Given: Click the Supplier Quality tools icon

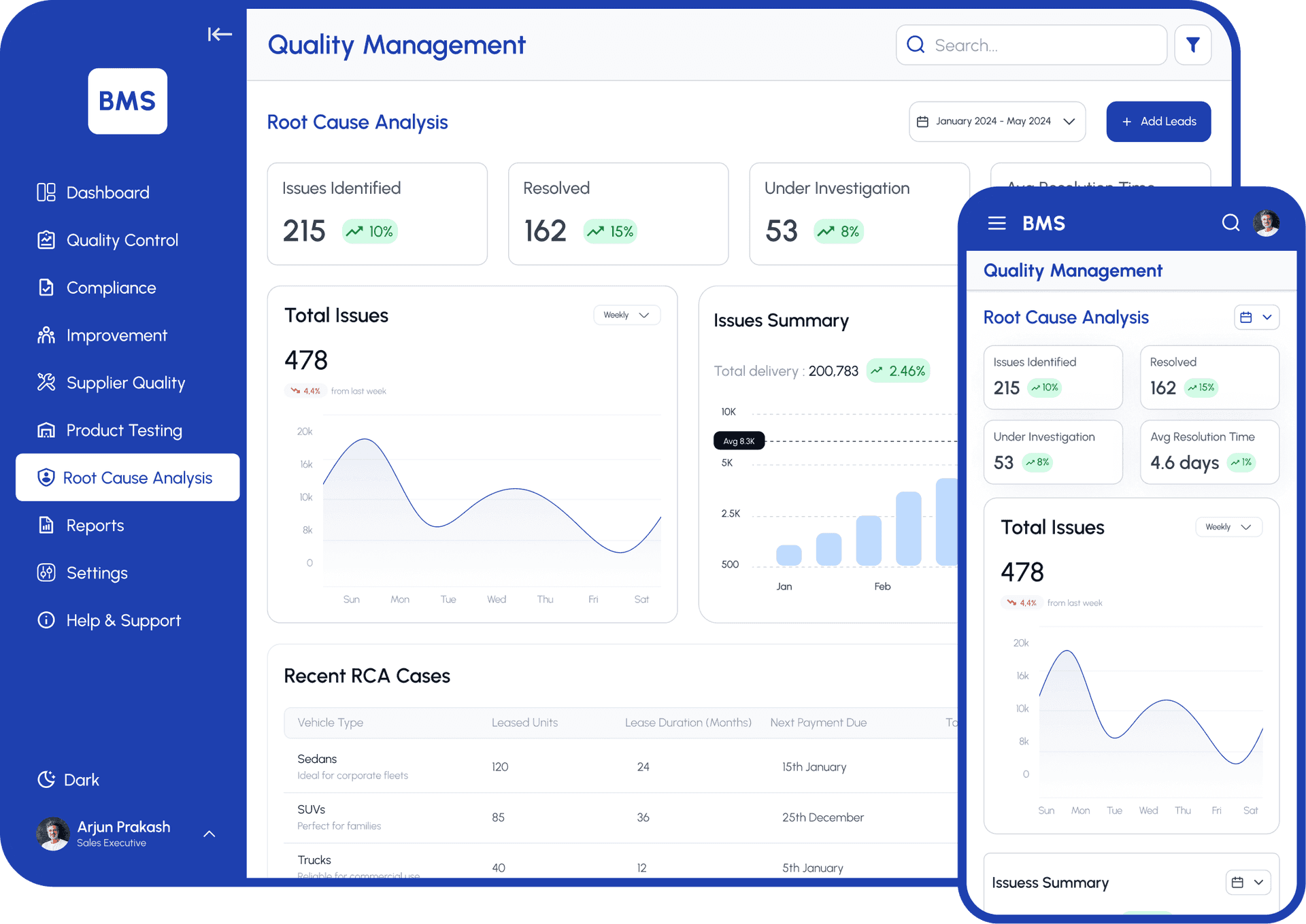Looking at the screenshot, I should tap(46, 383).
